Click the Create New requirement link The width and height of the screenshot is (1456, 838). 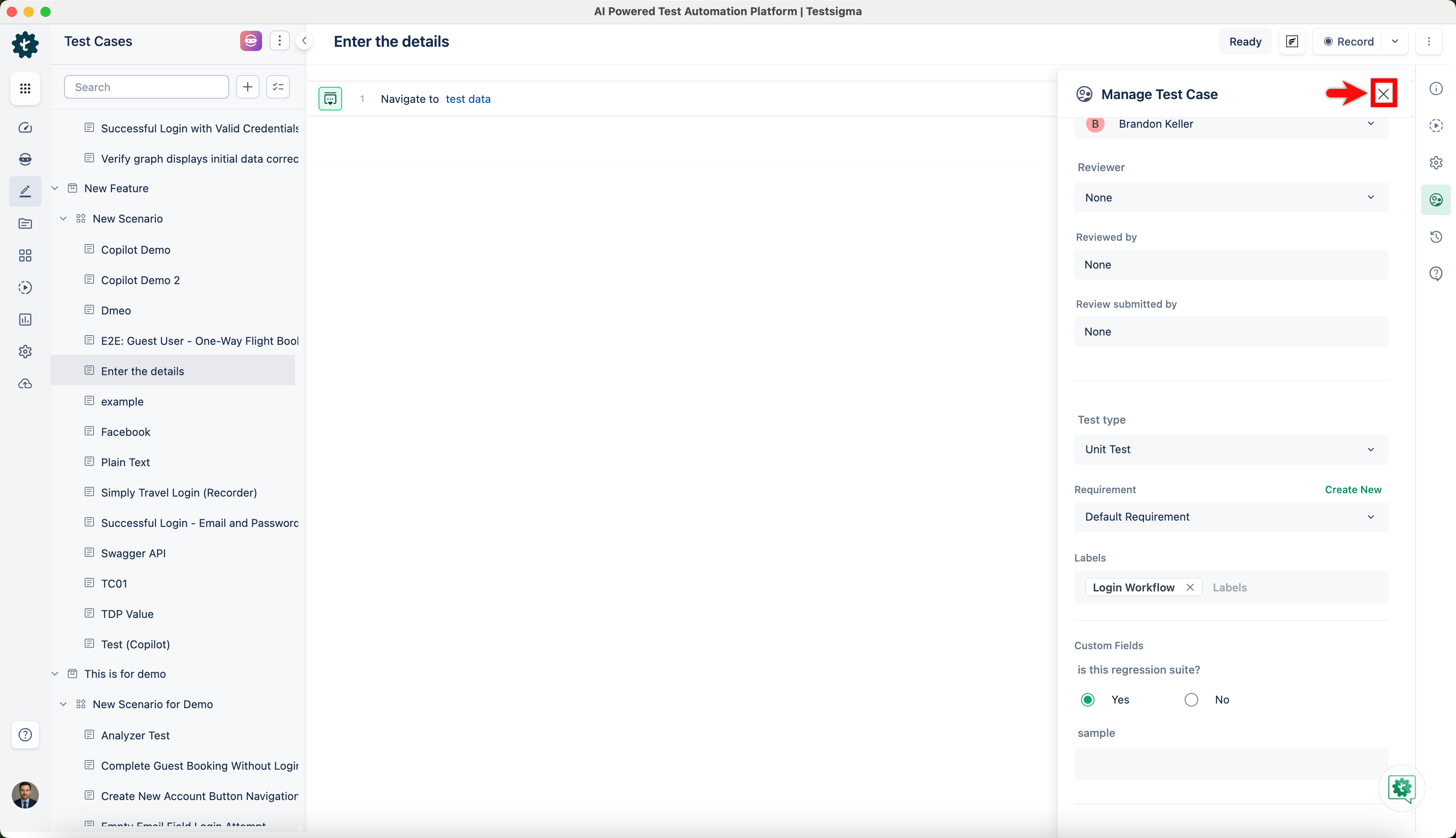tap(1352, 489)
